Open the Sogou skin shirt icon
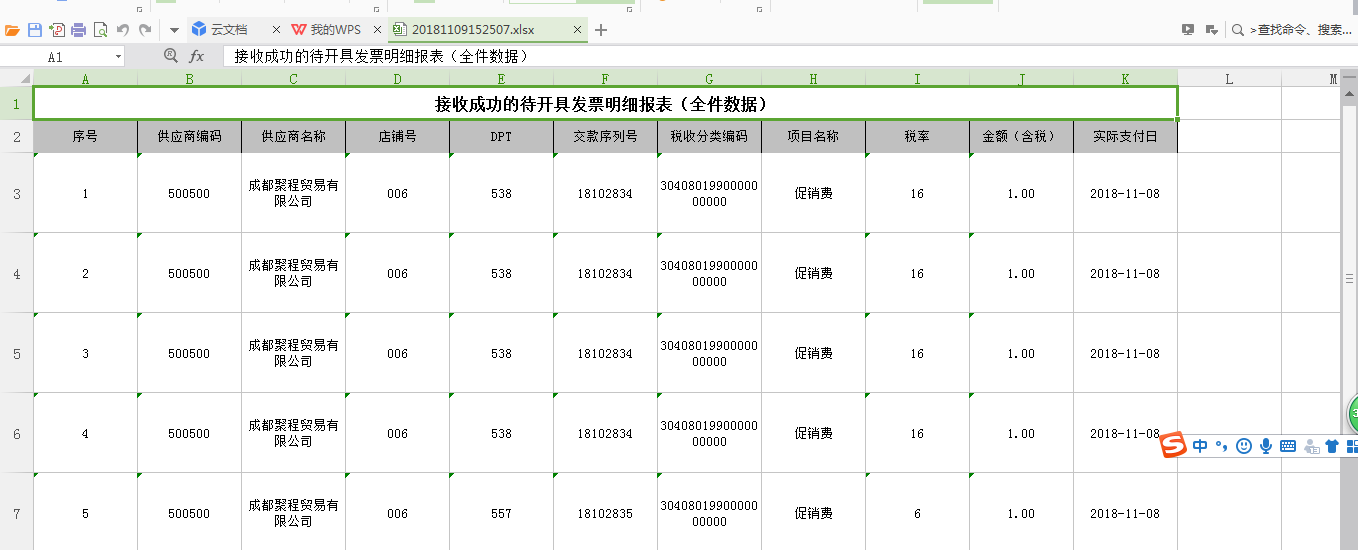 (x=1332, y=446)
